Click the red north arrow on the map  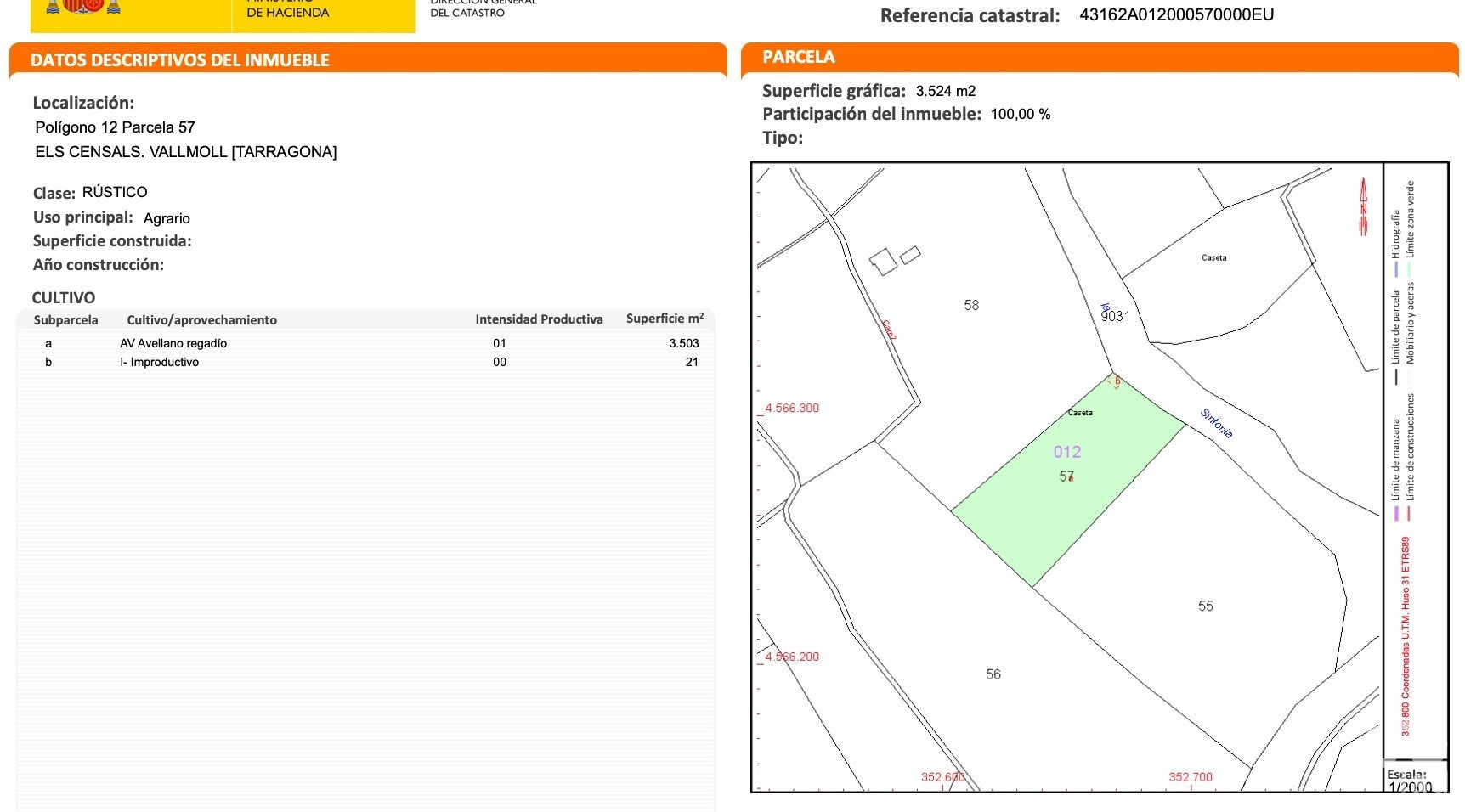pos(1363,206)
